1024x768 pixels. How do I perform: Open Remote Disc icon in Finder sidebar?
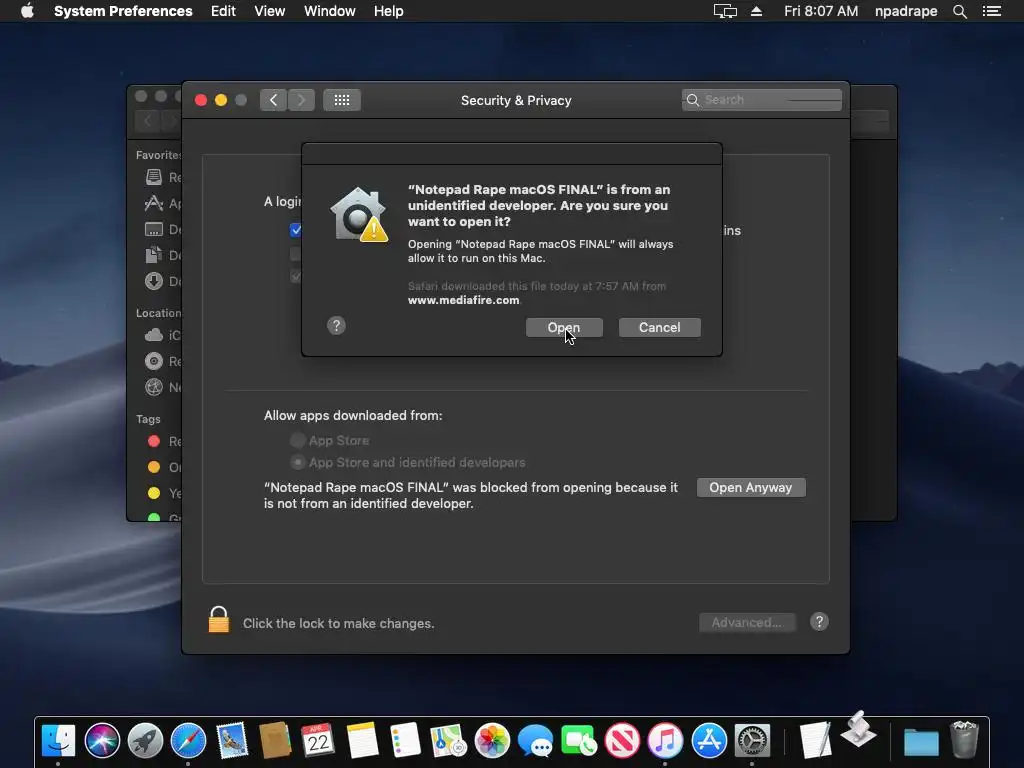(153, 361)
